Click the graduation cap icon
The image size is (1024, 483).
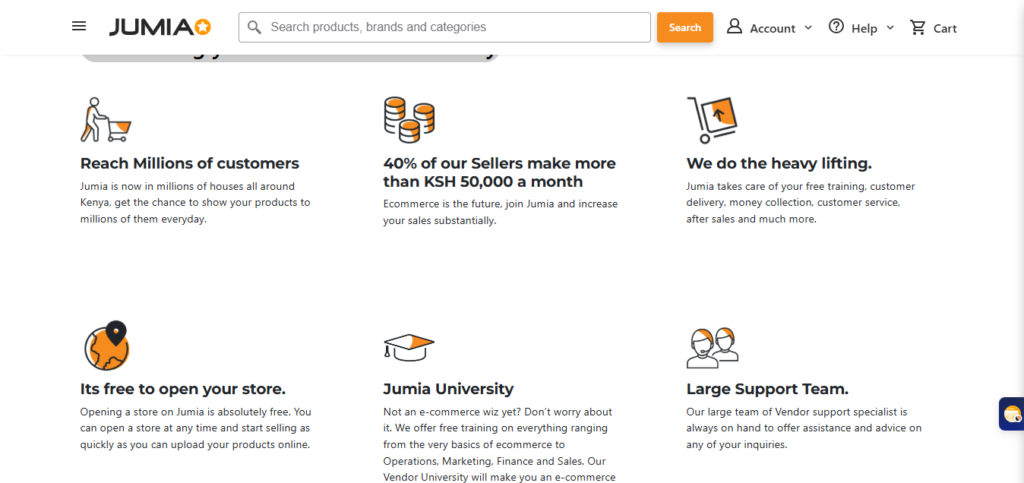pos(409,346)
